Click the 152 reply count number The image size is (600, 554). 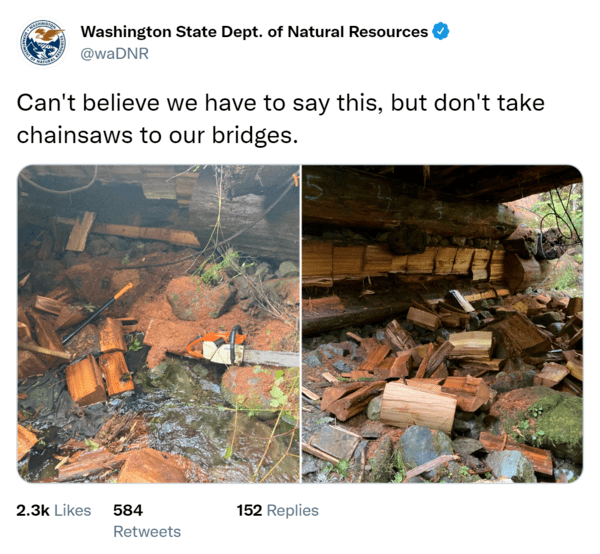[x=249, y=510]
